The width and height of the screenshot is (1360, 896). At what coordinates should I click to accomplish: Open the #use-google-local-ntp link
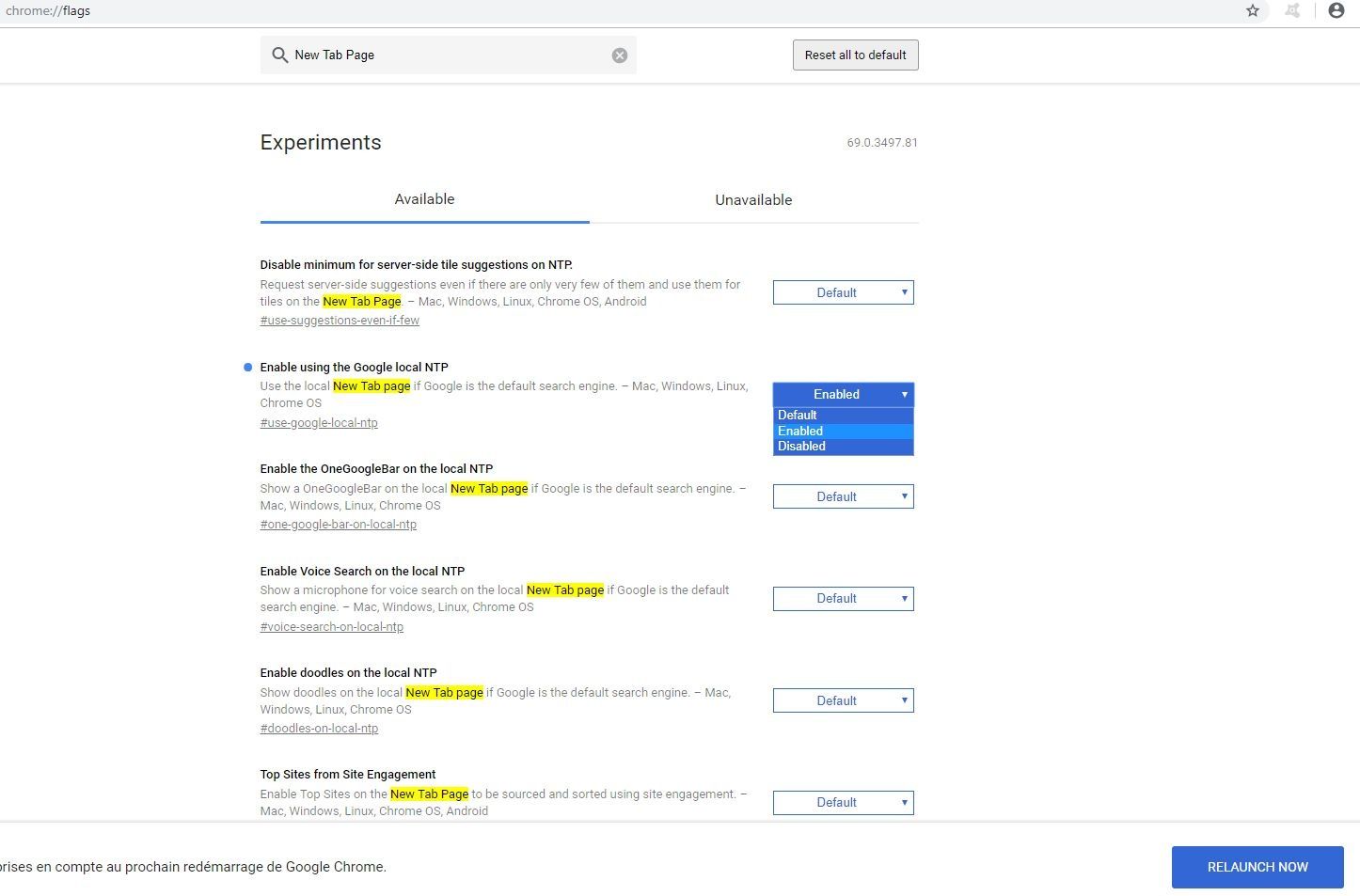click(319, 423)
